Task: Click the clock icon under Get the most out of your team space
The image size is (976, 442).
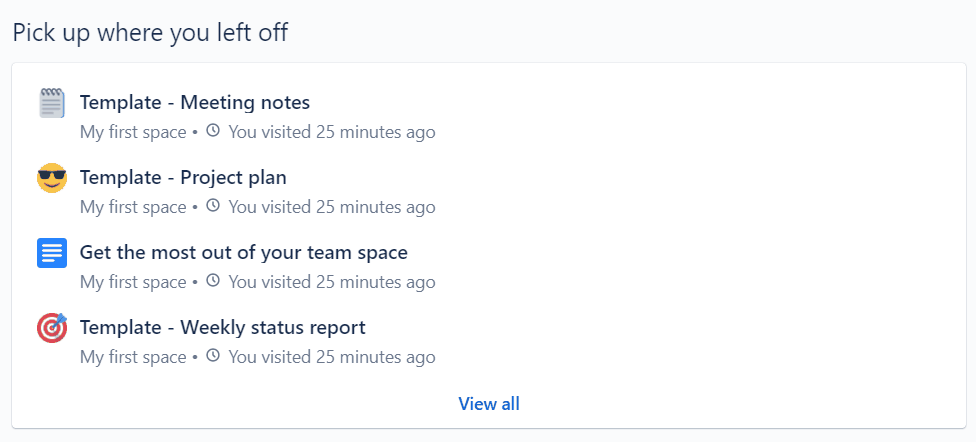Action: click(x=213, y=281)
